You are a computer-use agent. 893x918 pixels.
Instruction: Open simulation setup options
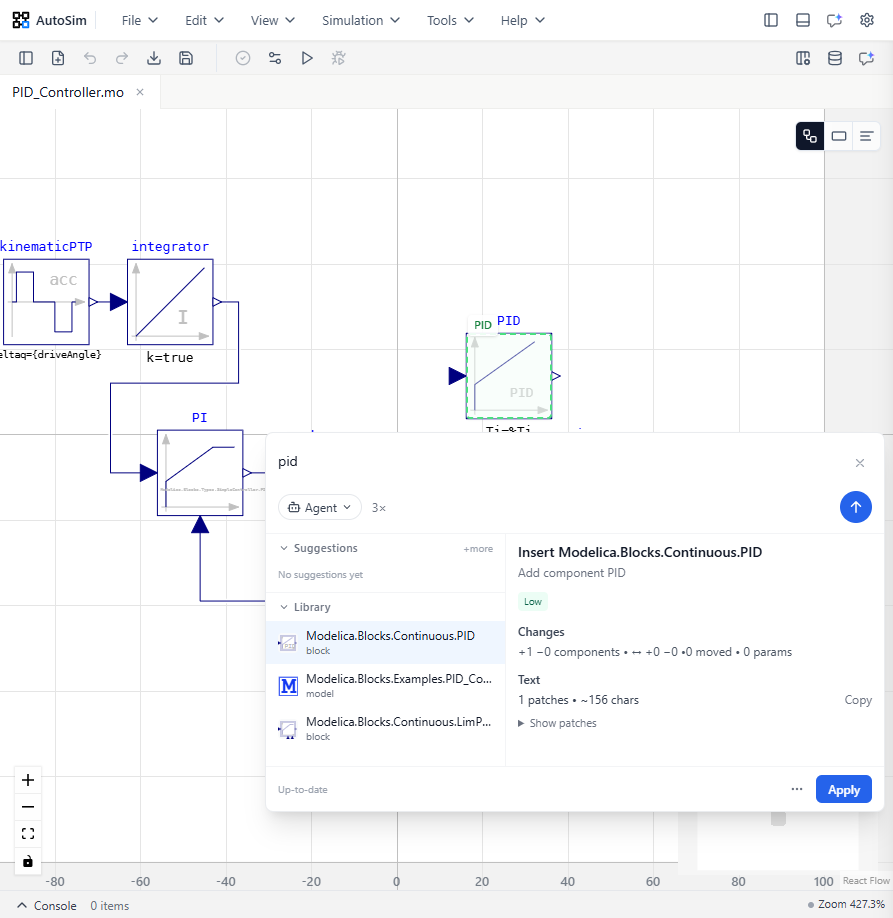point(274,58)
